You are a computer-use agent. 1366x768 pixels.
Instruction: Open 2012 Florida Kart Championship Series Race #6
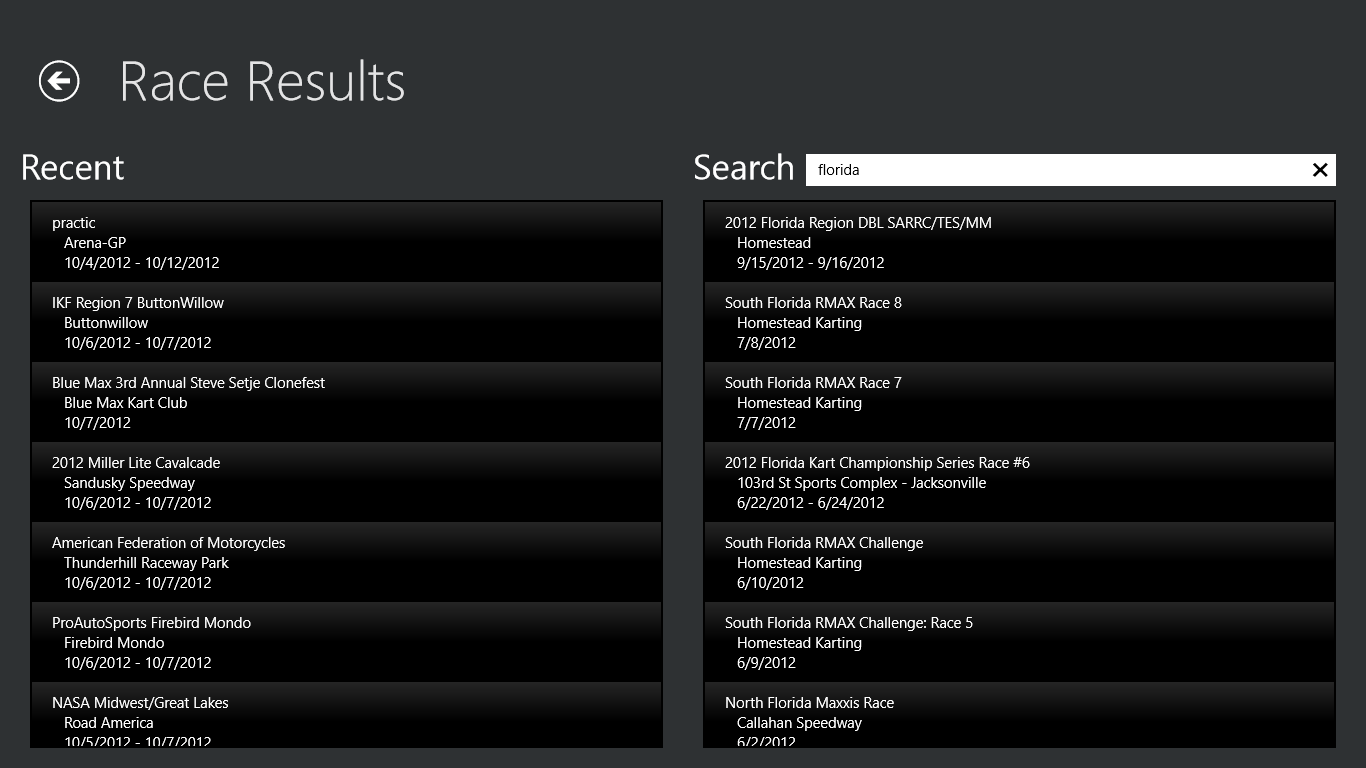tap(1018, 481)
